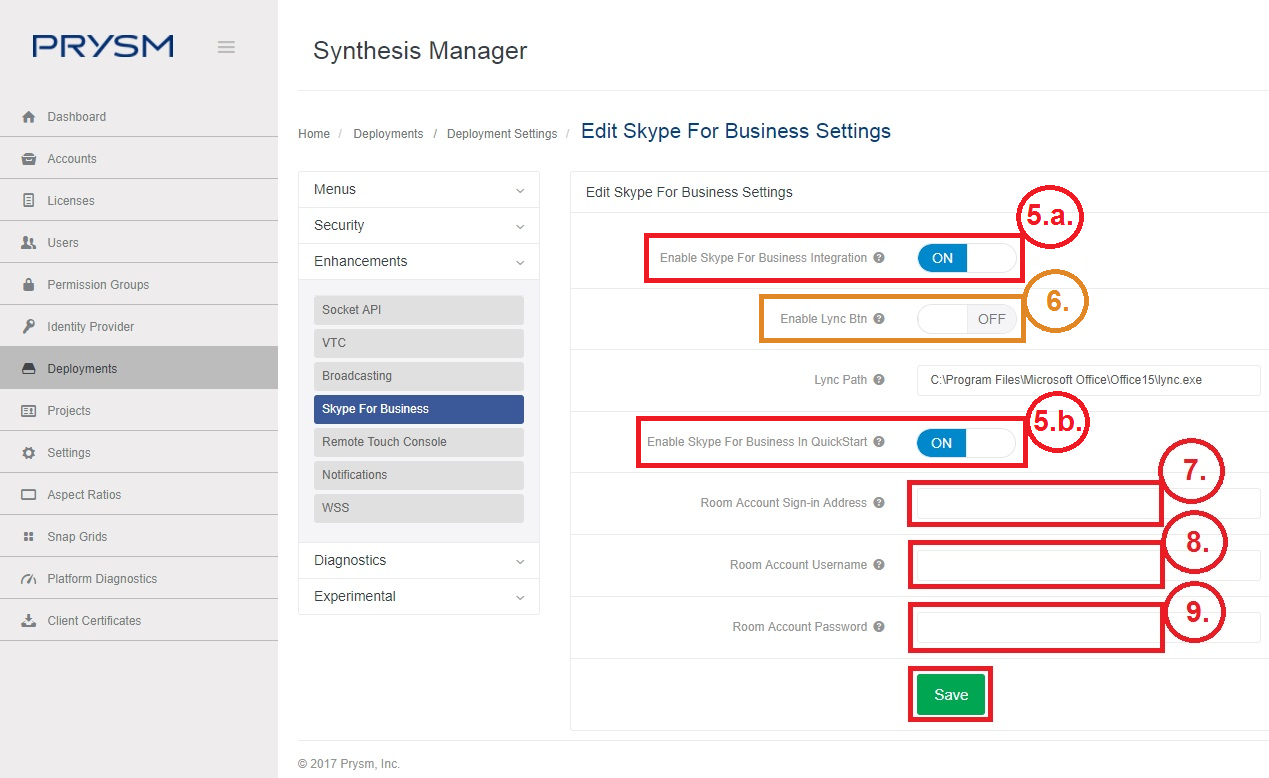The height and width of the screenshot is (778, 1269).
Task: Open Identity Provider from sidebar
Action: [x=139, y=327]
